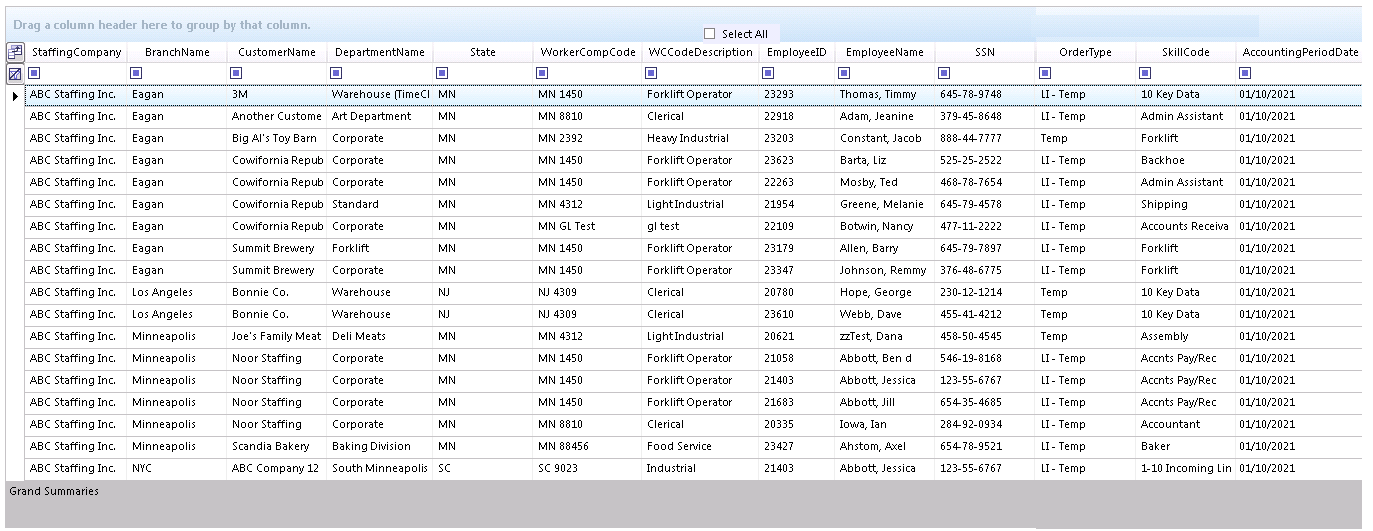Click 'Heavy Industrial' description cell

(700, 139)
